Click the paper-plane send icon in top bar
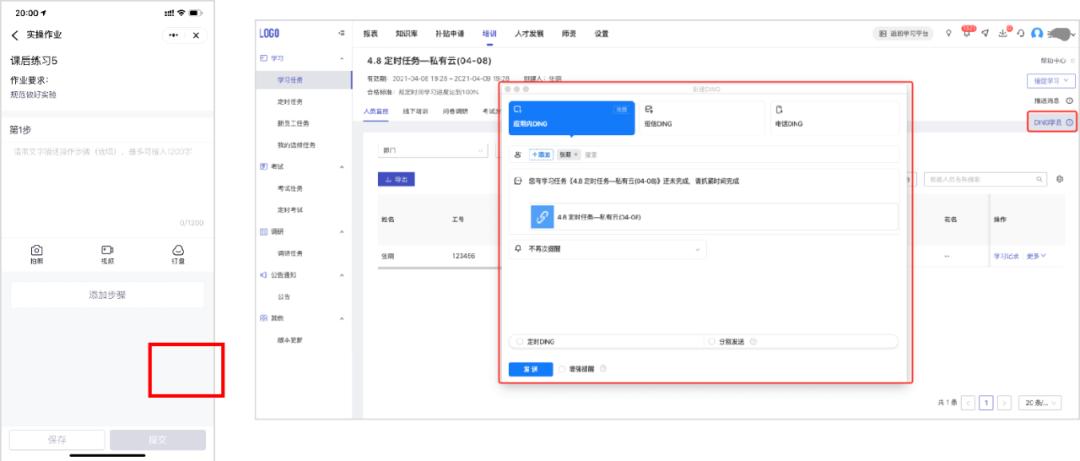Image resolution: width=1080 pixels, height=461 pixels. click(x=985, y=33)
